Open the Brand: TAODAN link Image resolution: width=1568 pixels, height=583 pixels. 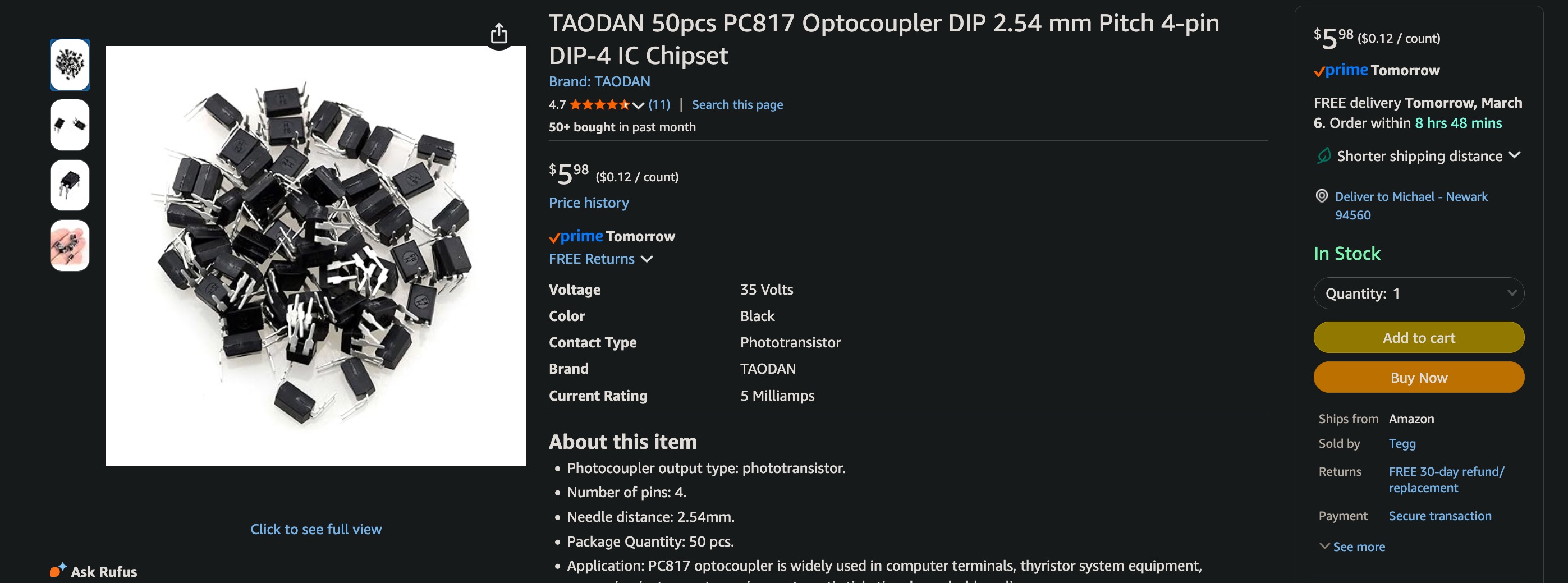599,81
